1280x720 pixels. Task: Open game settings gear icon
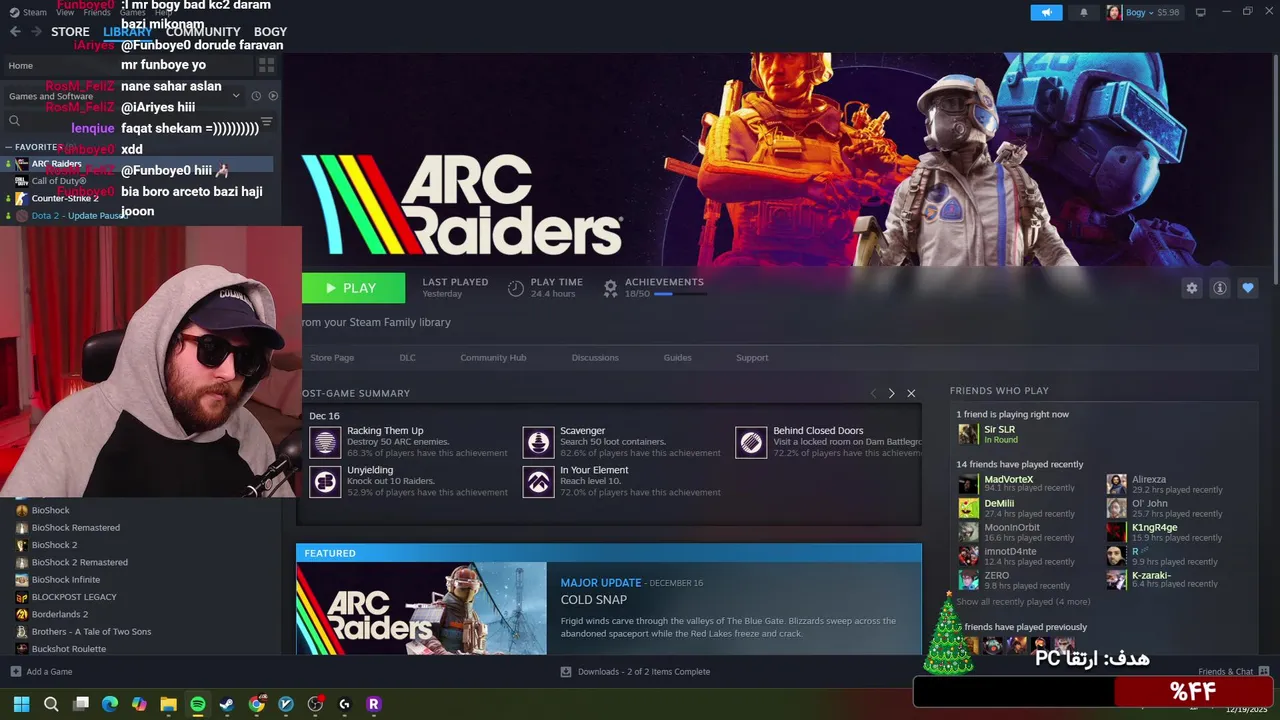coord(1191,288)
